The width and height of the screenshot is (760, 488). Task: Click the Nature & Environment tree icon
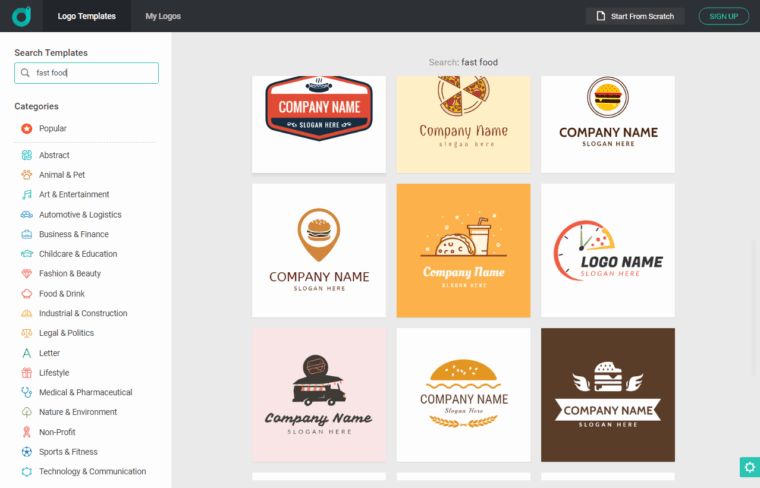[x=27, y=412]
